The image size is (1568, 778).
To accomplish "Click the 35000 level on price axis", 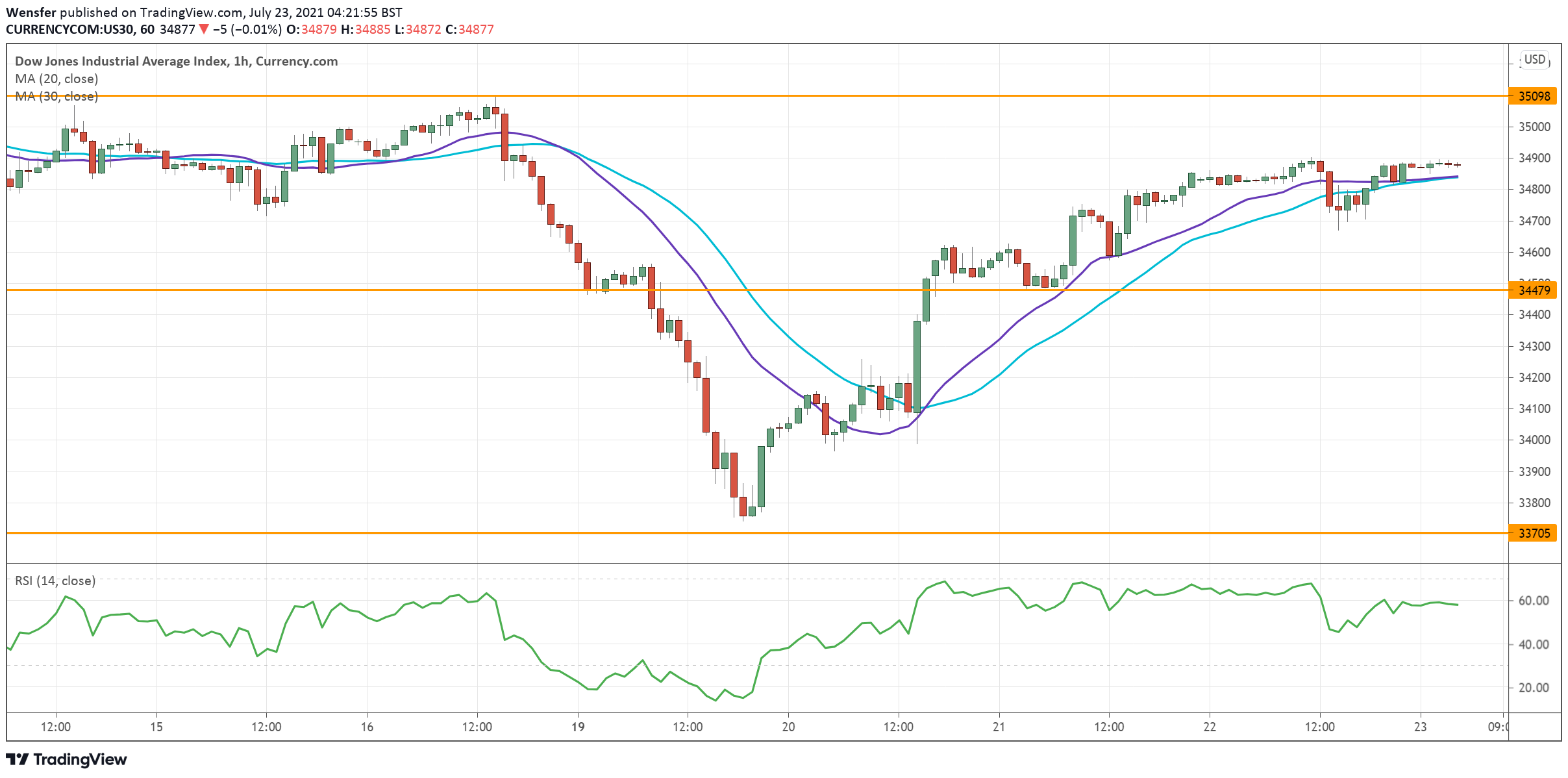I will click(x=1534, y=127).
